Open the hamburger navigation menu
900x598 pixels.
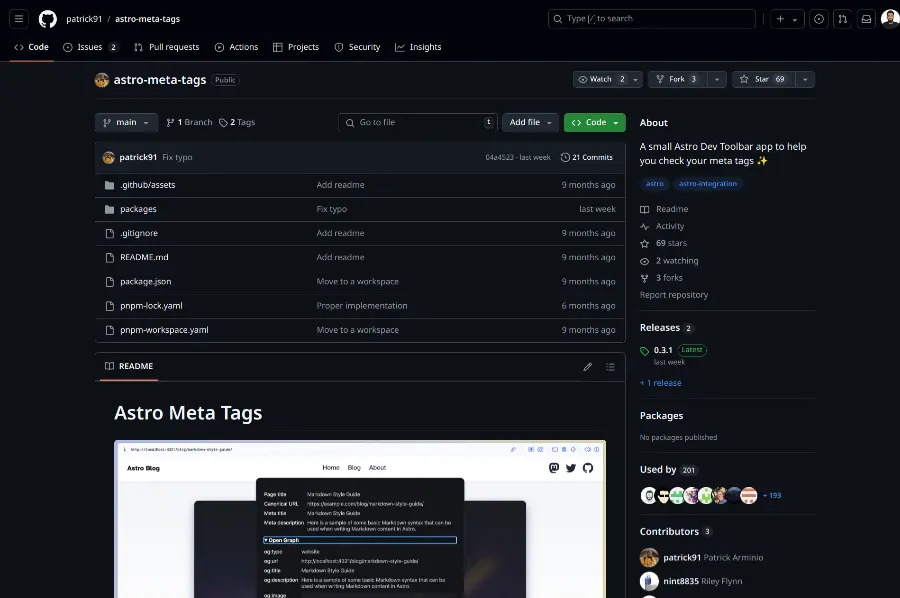[19, 19]
